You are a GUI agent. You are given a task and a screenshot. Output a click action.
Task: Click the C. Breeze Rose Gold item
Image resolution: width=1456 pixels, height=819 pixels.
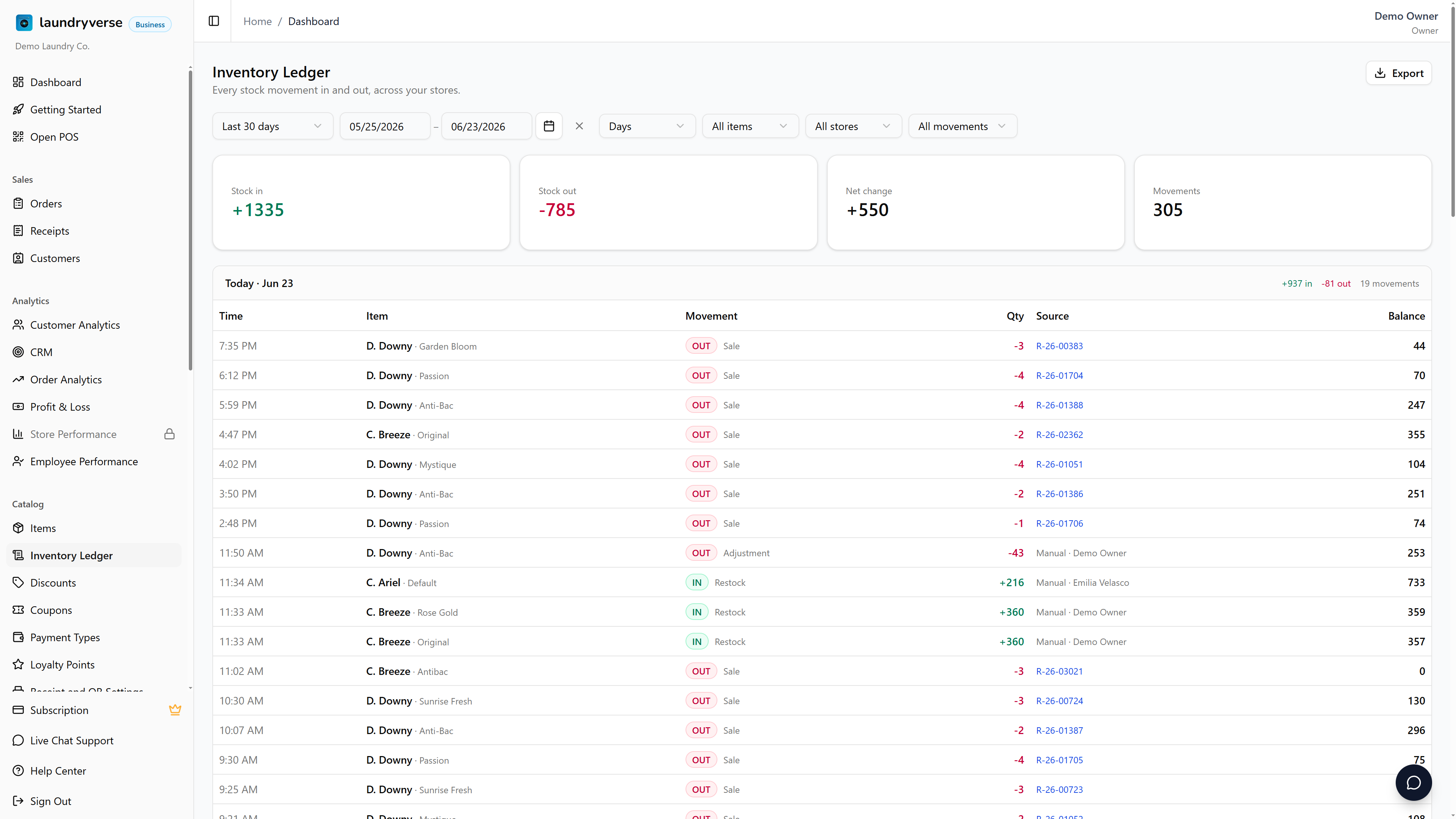coord(411,612)
